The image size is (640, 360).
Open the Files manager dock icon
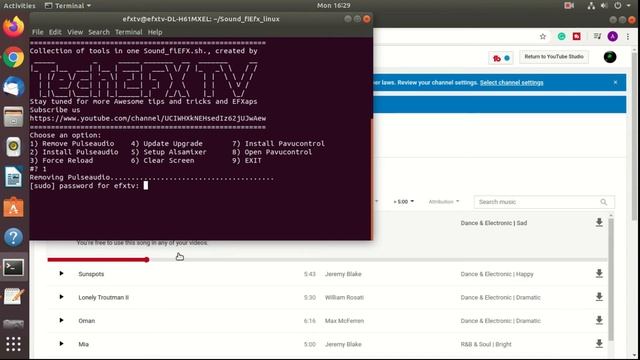(x=13, y=117)
